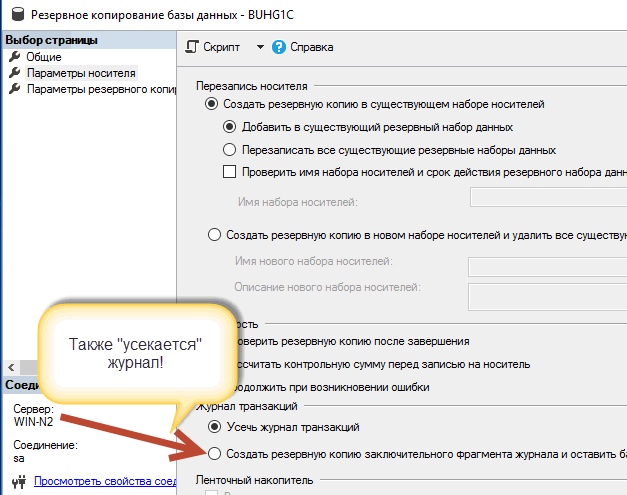Click the Script toolbar icon

(192, 47)
